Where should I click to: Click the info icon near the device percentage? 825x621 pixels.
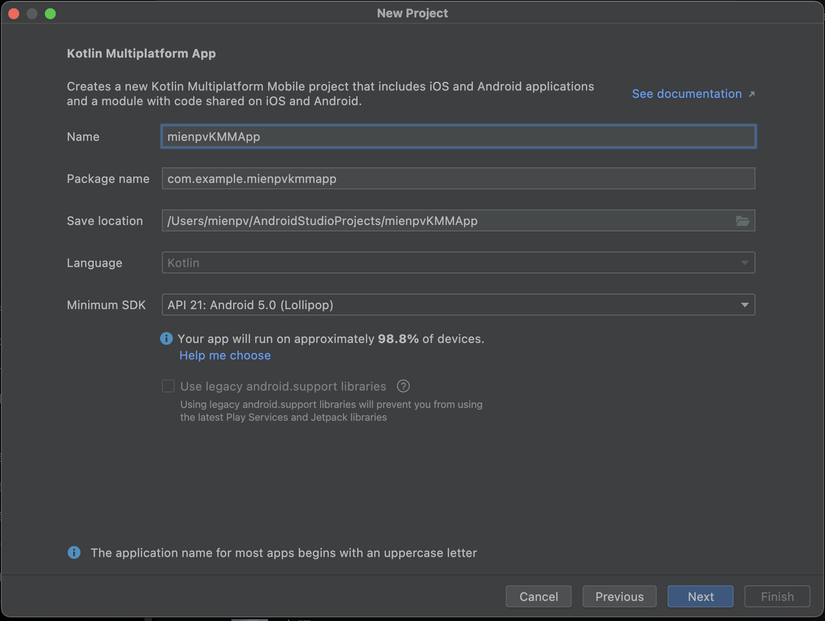[166, 338]
